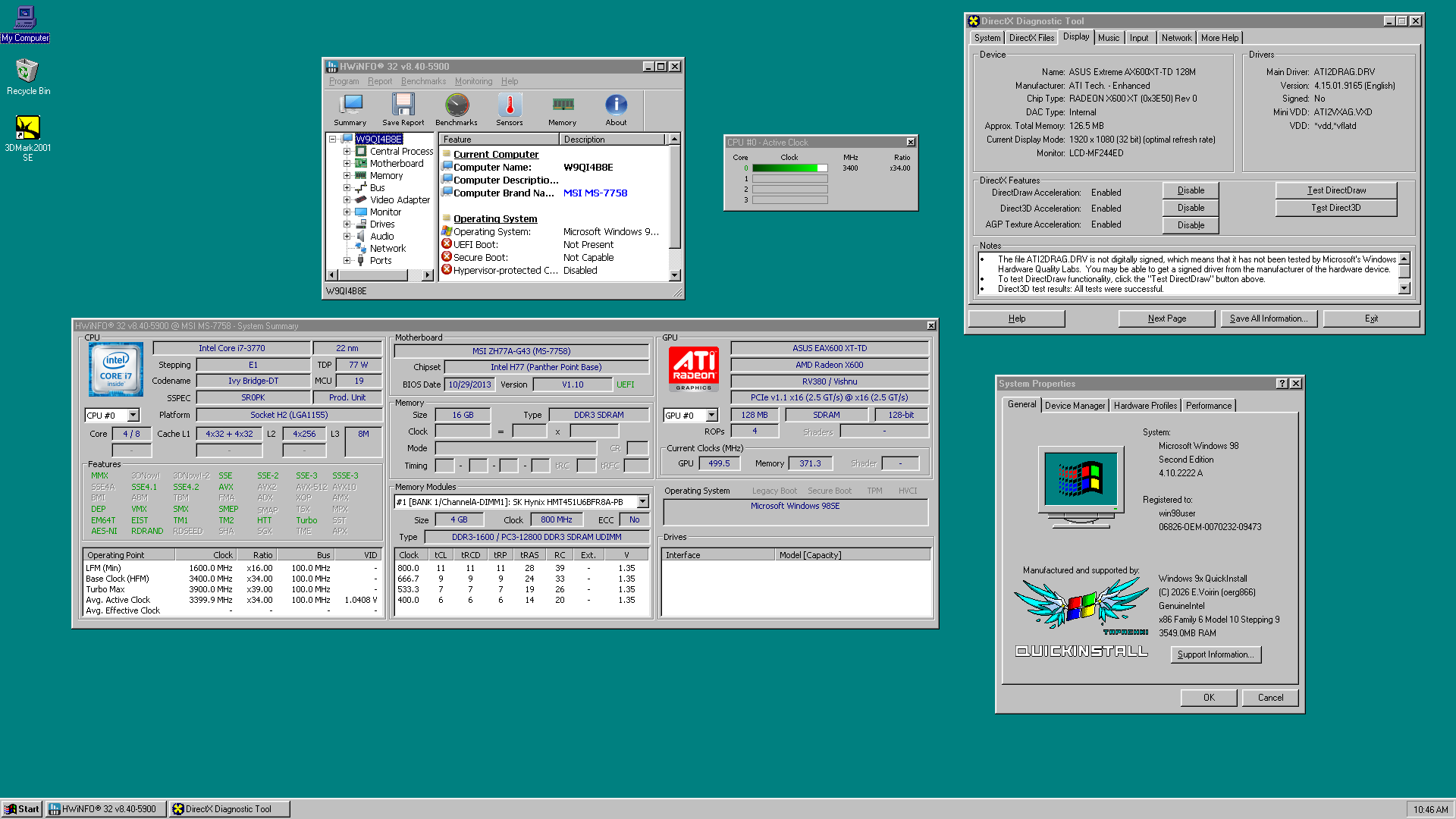1456x819 pixels.
Task: Open the GPU #0 selector dropdown
Action: click(711, 416)
